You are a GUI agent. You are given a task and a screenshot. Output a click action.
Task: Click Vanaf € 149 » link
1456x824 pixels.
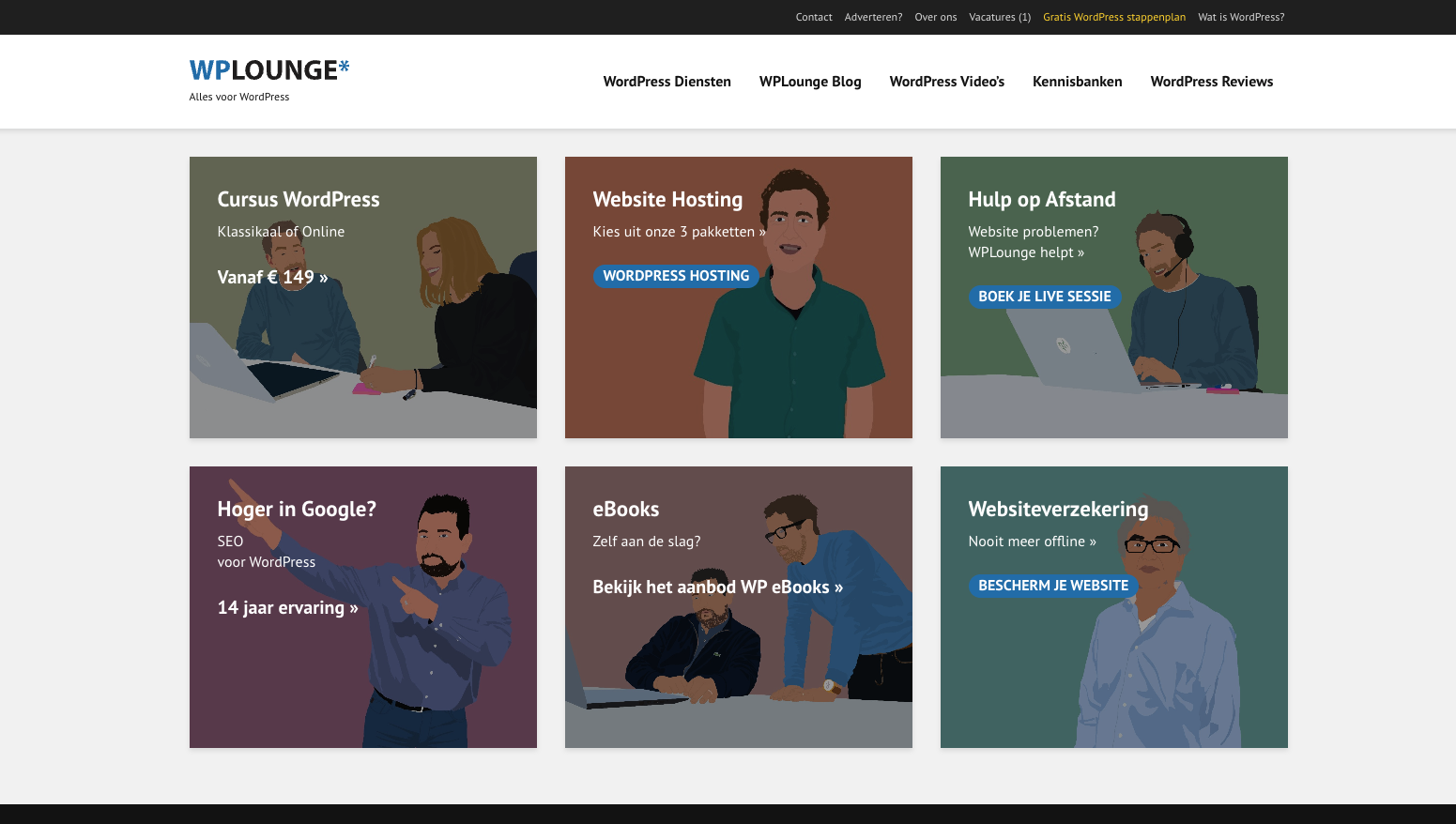pos(273,277)
